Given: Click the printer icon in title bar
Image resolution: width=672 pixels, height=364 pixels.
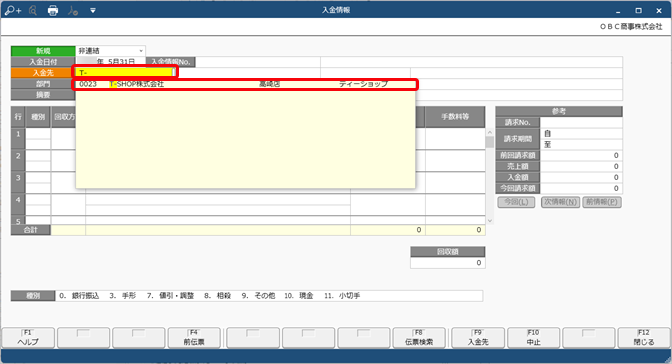Looking at the screenshot, I should click(x=53, y=10).
